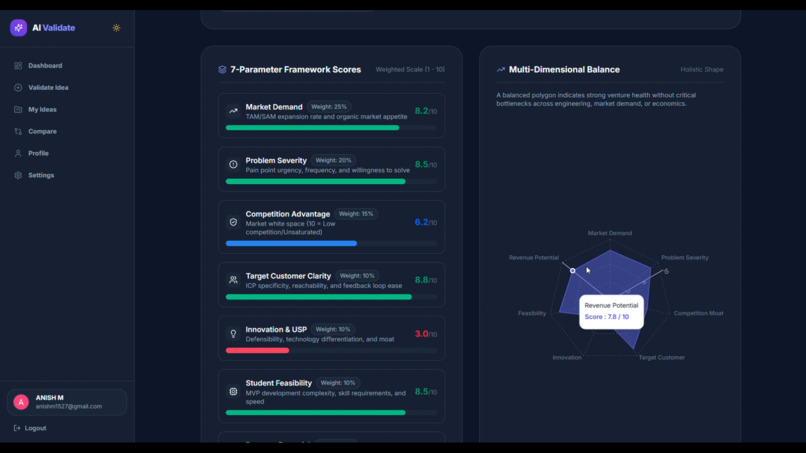
Task: Click the Profile person icon
Action: [18, 153]
